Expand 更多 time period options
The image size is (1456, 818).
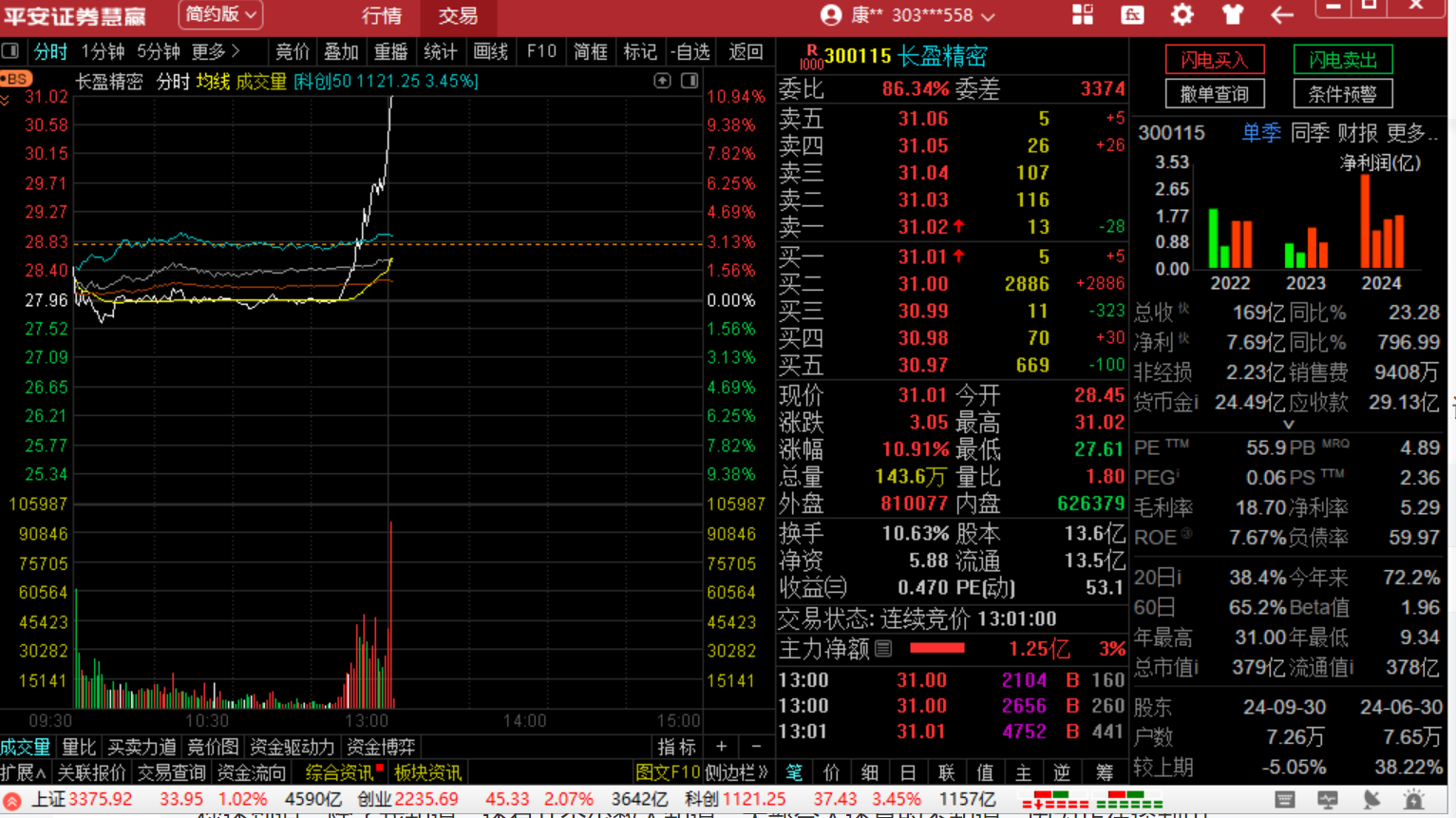pos(216,51)
